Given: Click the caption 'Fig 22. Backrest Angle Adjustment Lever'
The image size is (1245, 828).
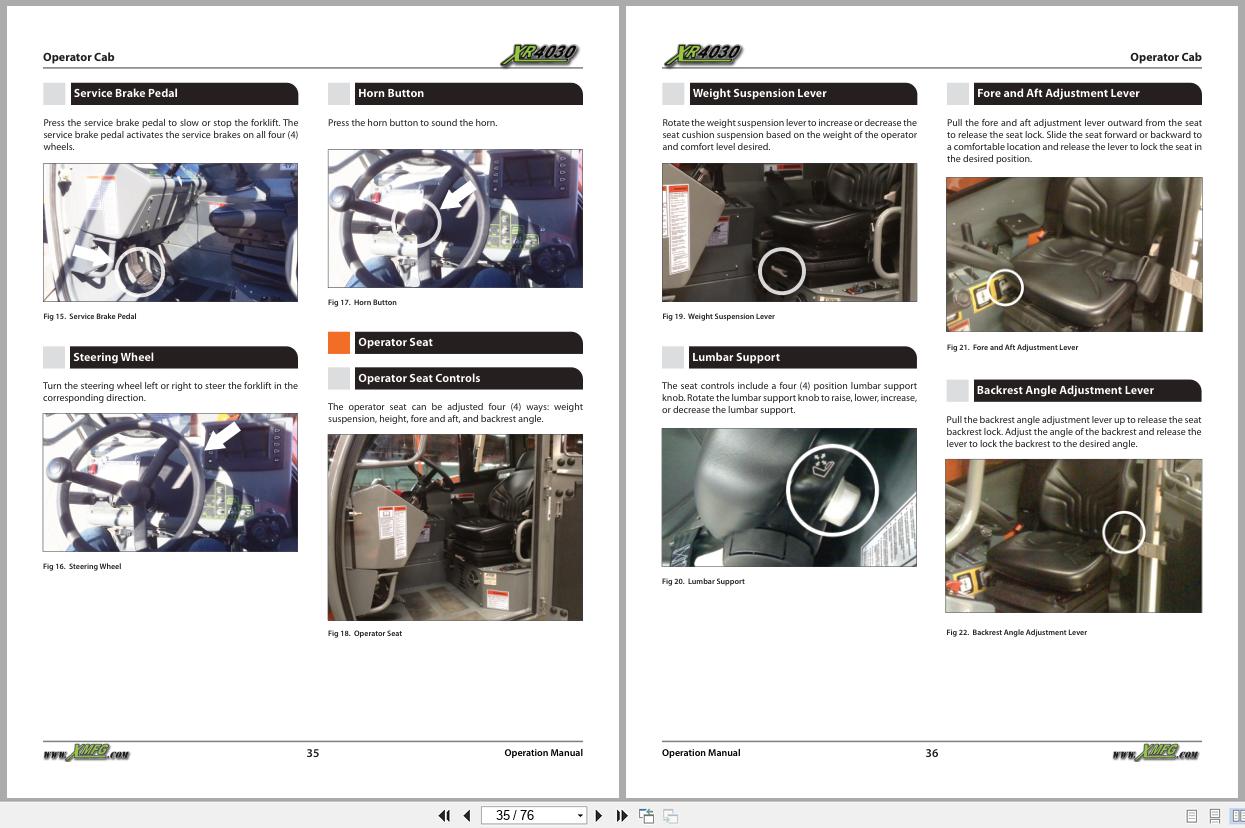Looking at the screenshot, I should point(1016,633).
